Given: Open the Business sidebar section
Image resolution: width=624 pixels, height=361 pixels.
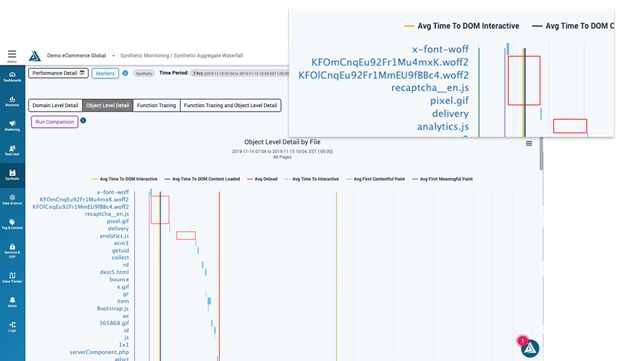Looking at the screenshot, I should 12,101.
